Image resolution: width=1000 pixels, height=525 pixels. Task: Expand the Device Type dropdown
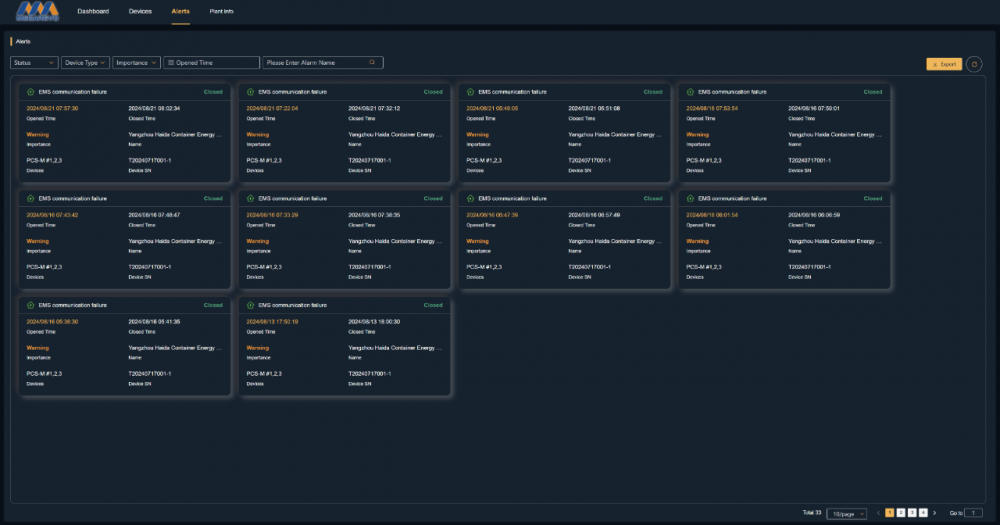pos(85,62)
